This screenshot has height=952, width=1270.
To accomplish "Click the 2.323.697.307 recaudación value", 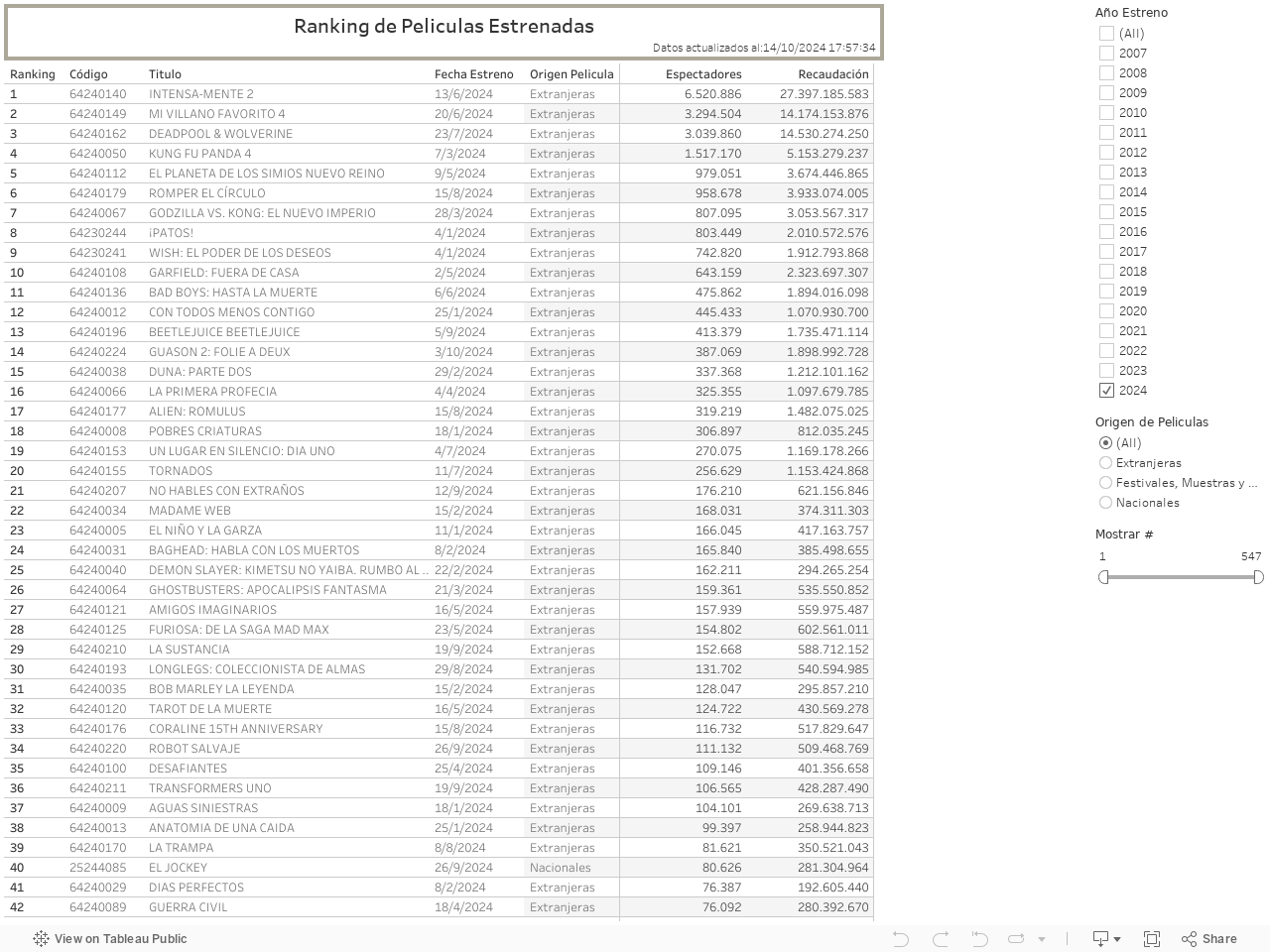I will pyautogui.click(x=827, y=273).
